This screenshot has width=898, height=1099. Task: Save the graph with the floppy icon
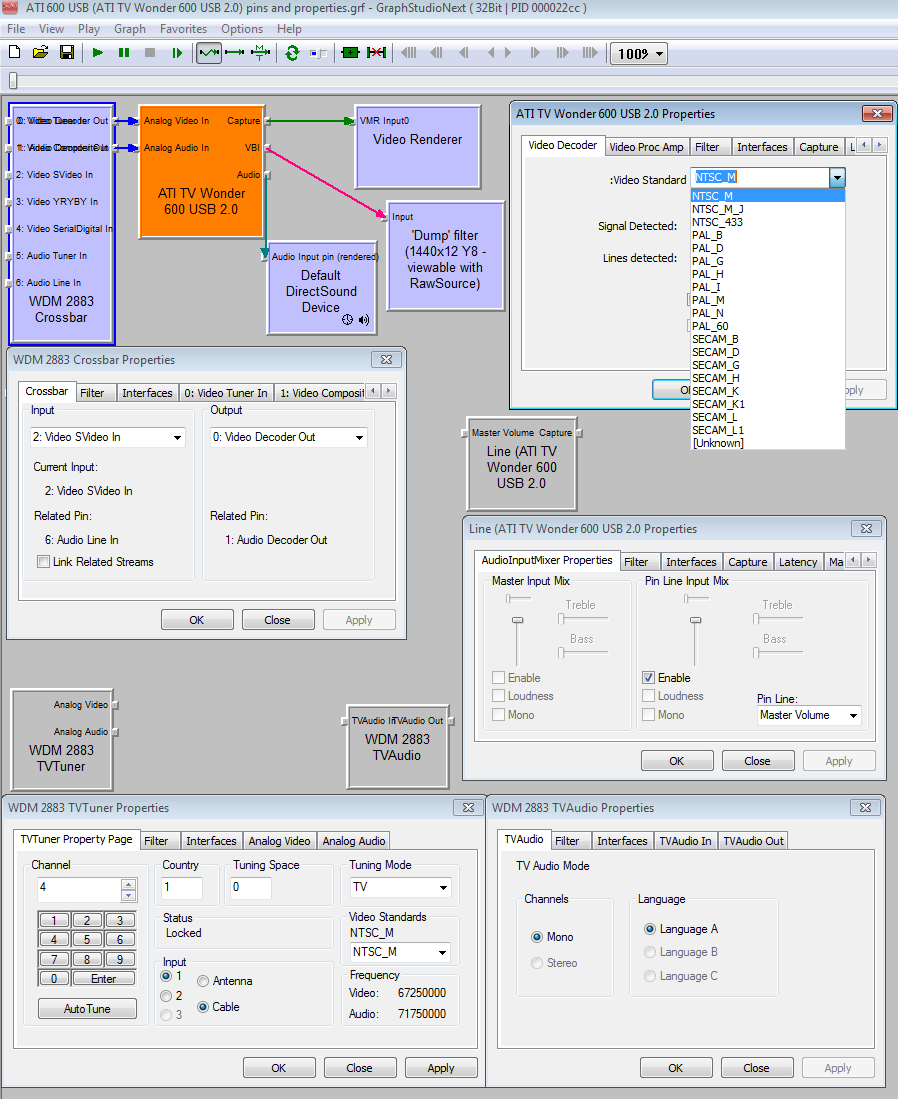point(67,53)
